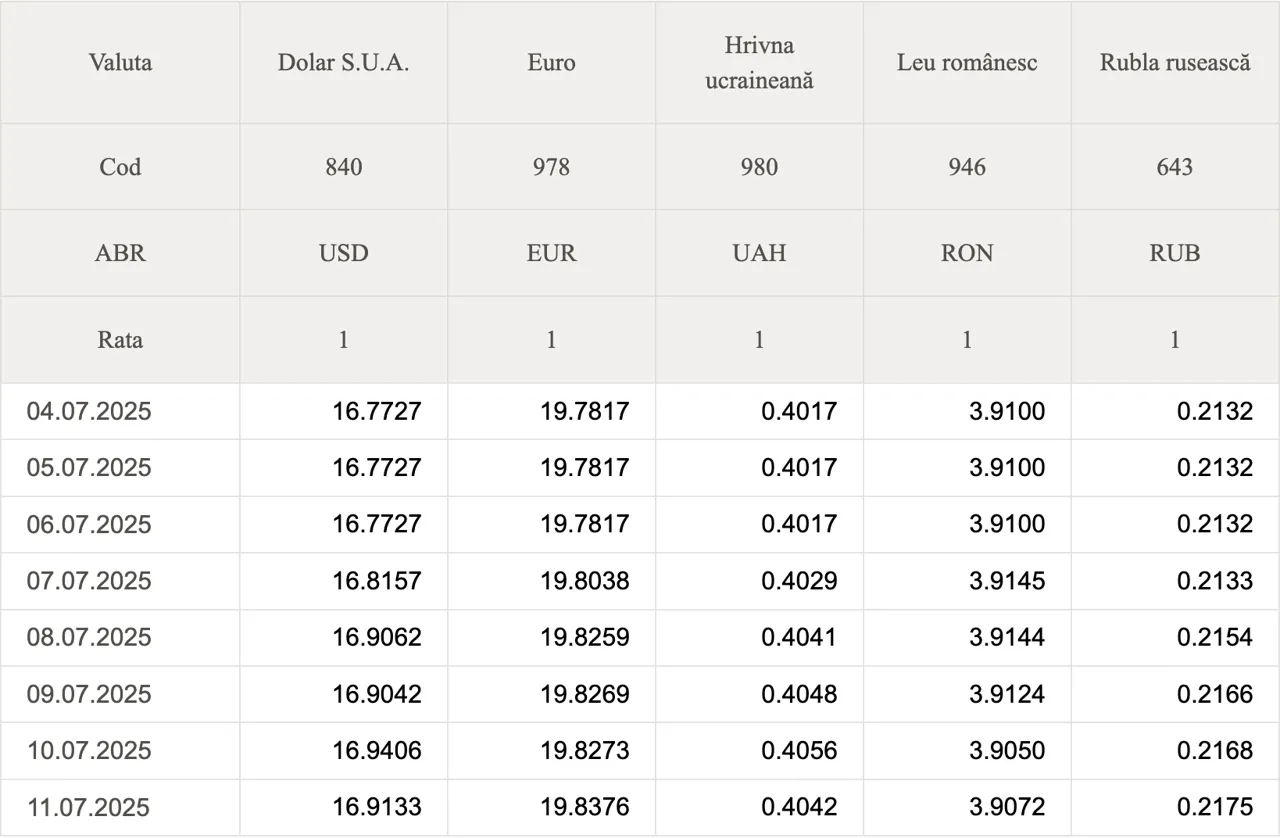Select the RON rate 3.9050

1007,750
